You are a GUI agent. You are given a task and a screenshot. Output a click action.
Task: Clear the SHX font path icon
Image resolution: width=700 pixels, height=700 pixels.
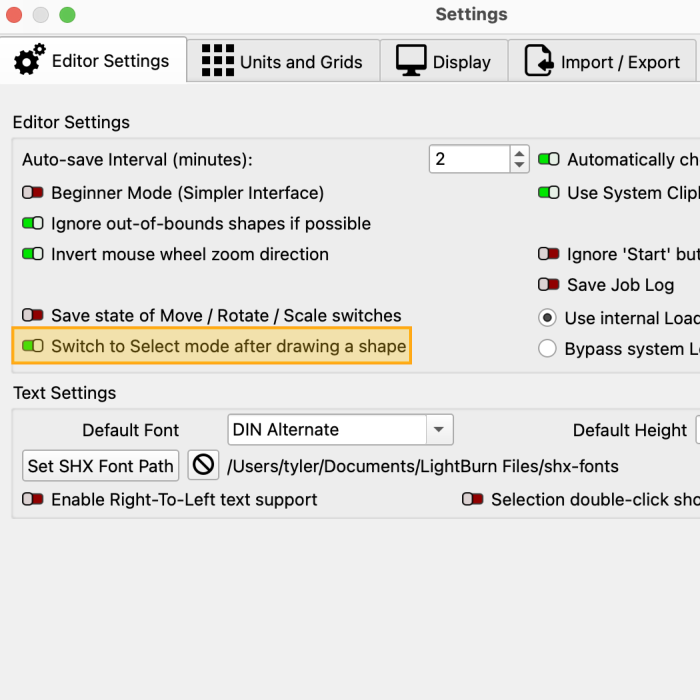click(x=203, y=465)
